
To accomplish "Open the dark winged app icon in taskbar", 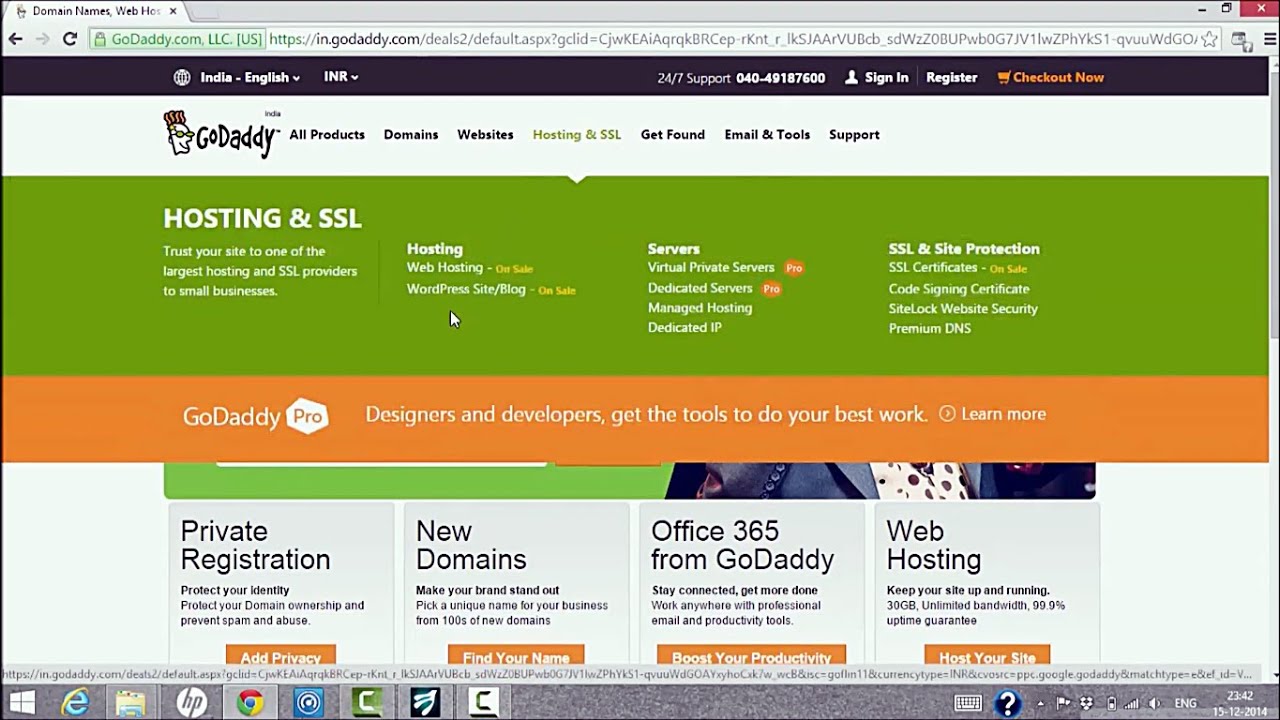I will click(x=426, y=703).
